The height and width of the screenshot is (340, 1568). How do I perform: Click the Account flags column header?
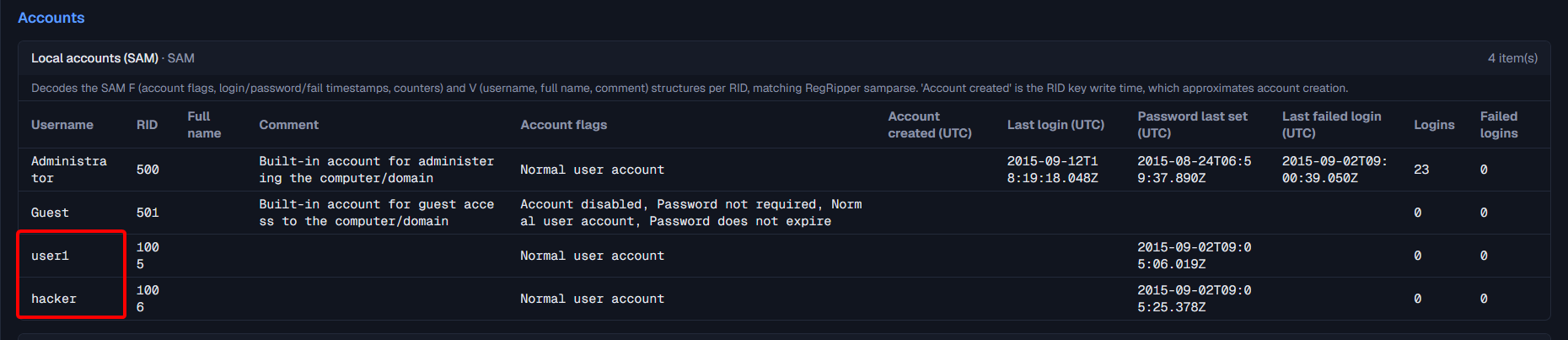[563, 125]
